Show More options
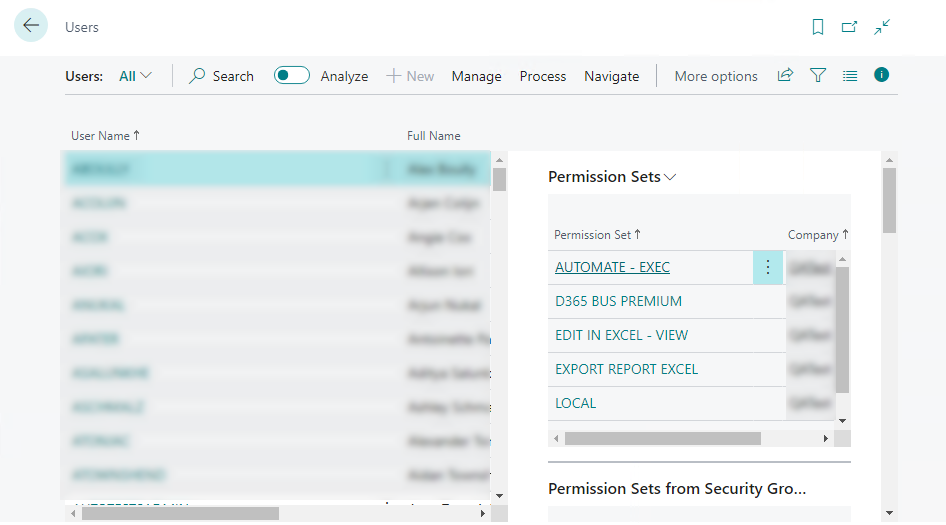 coord(716,76)
